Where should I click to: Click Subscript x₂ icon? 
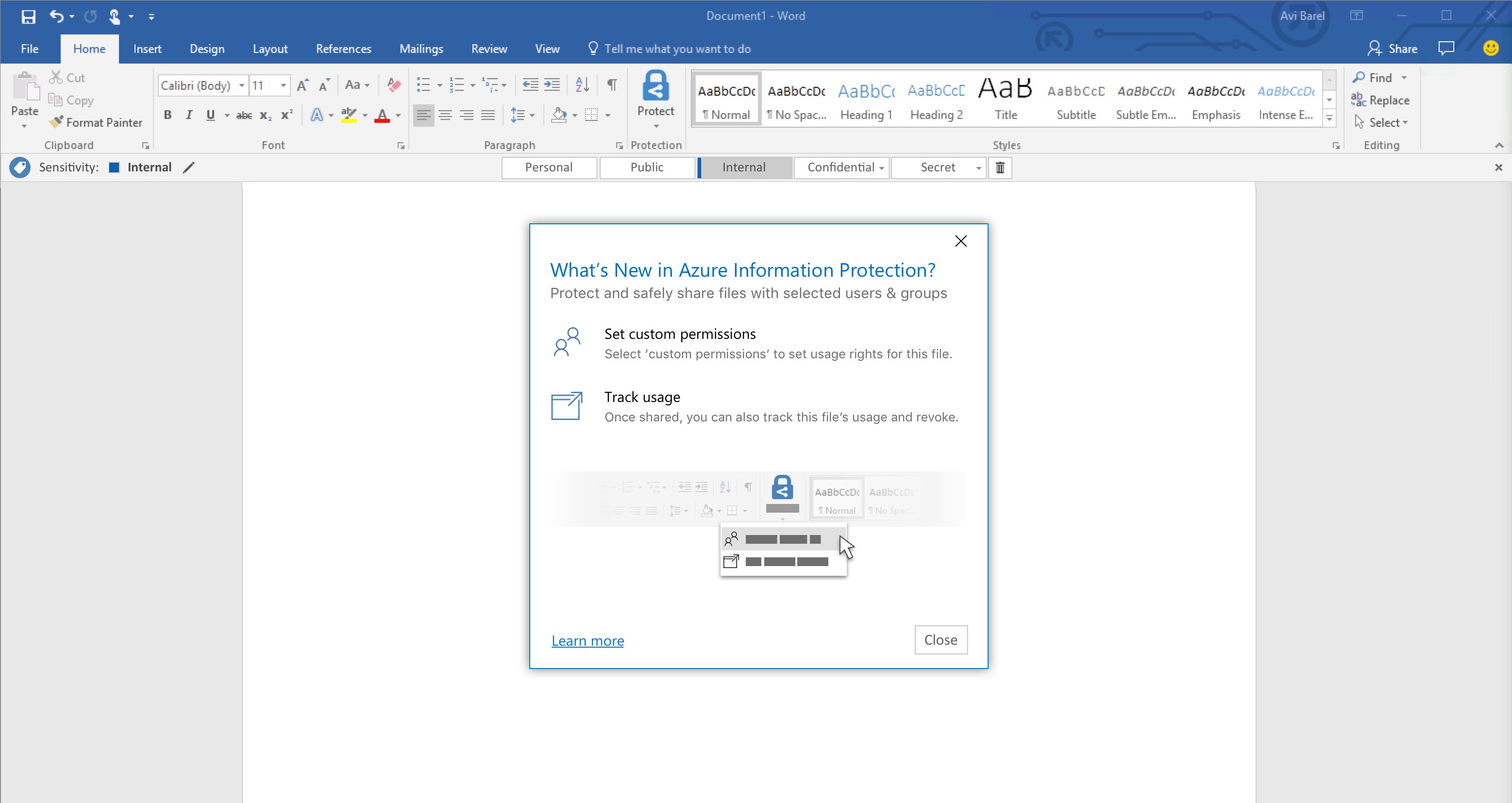(265, 115)
